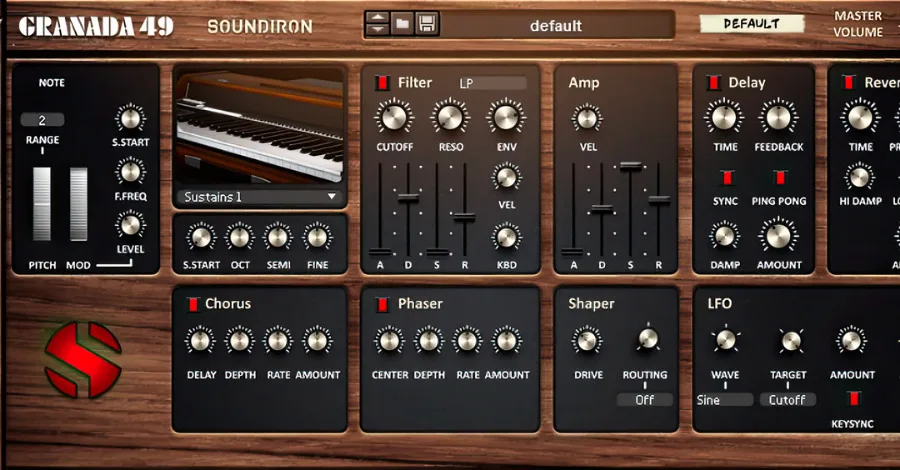Click the Filter CUTOFF knob
This screenshot has height=470, width=900.
(394, 117)
